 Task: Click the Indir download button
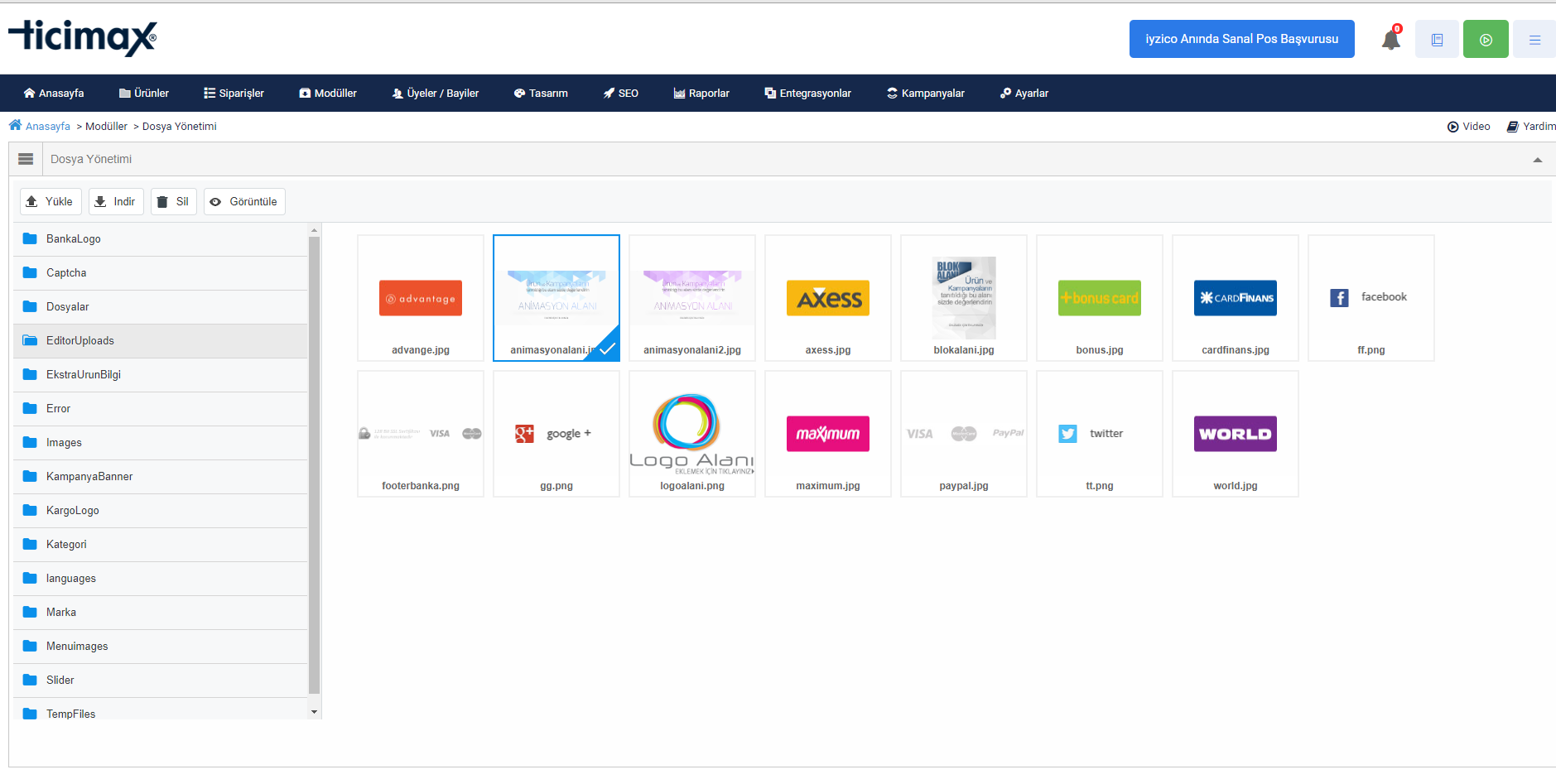tap(116, 201)
